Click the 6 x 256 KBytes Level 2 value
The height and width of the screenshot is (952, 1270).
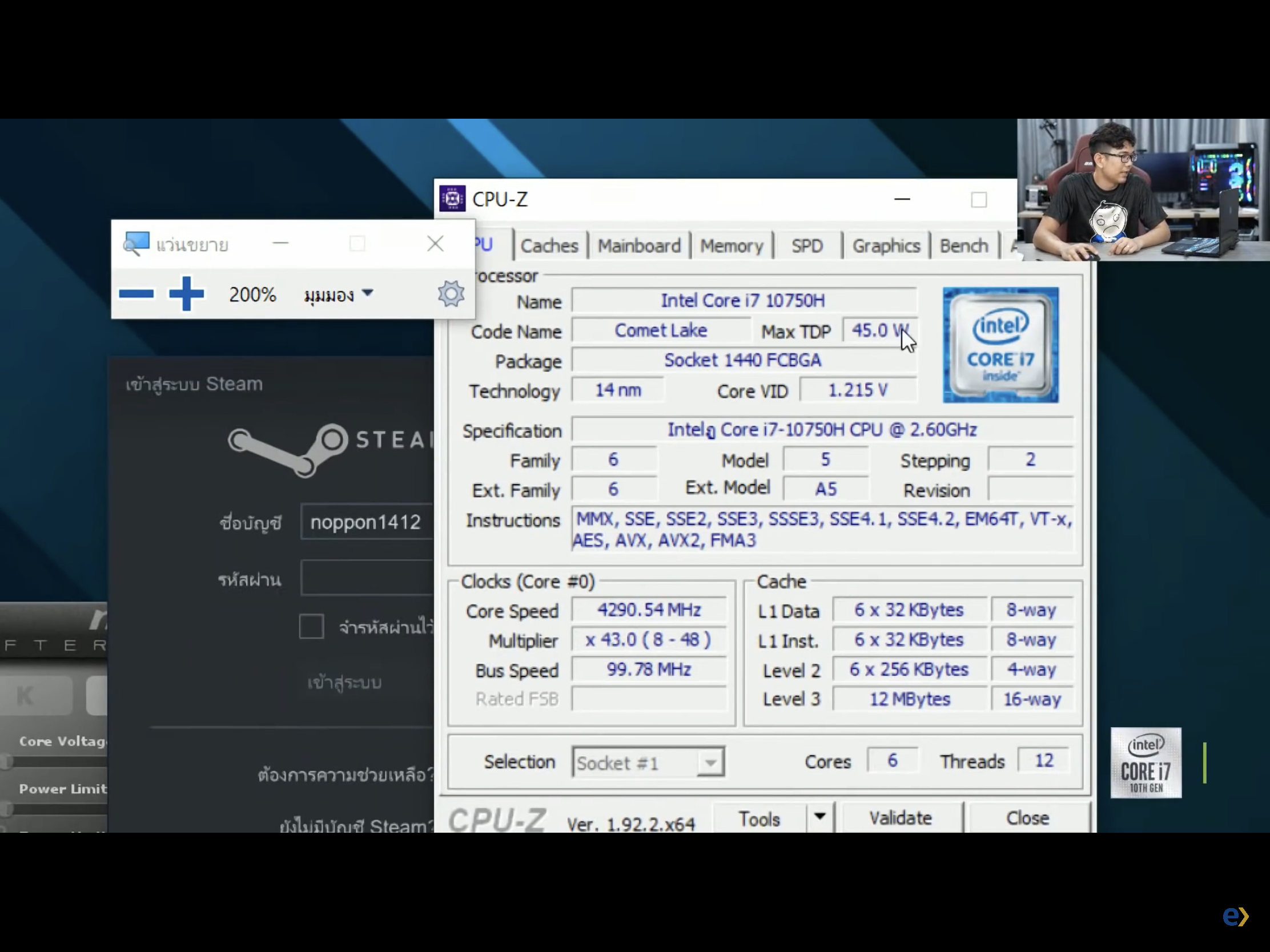910,669
